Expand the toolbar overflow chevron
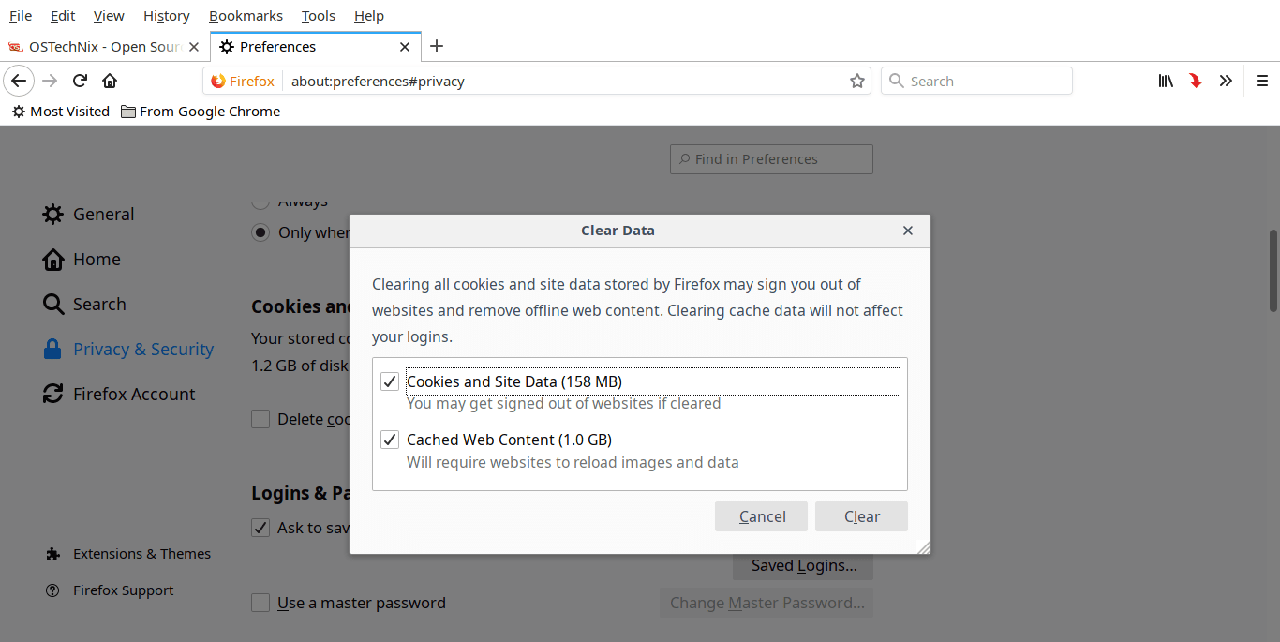The height and width of the screenshot is (642, 1280). click(x=1225, y=81)
